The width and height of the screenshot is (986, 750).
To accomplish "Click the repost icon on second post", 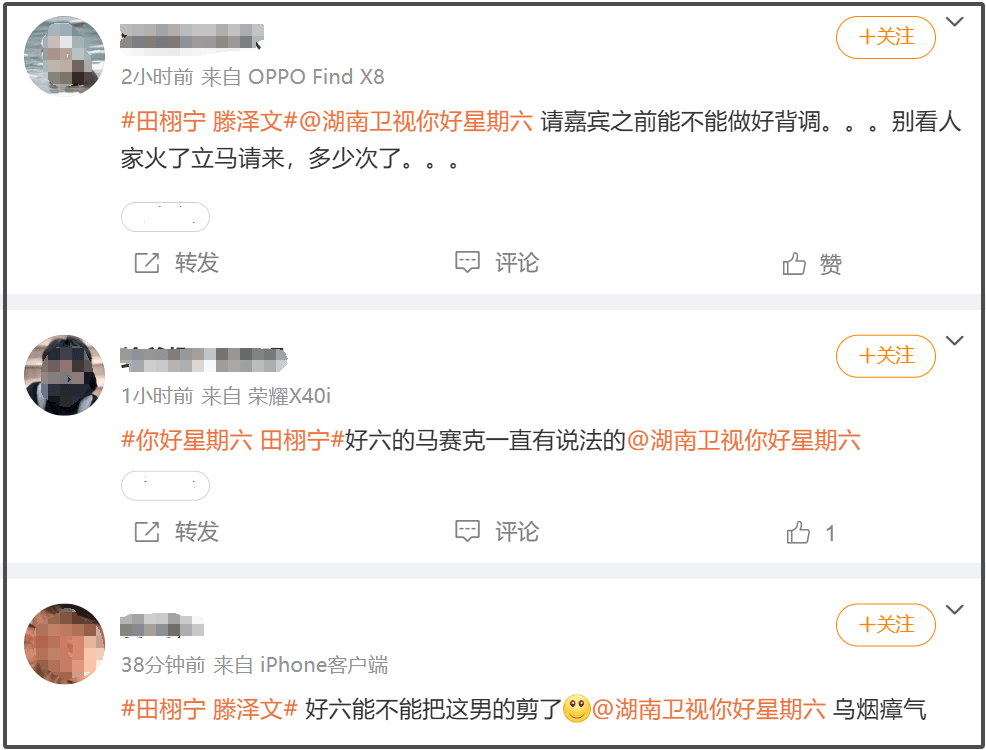I will 147,532.
